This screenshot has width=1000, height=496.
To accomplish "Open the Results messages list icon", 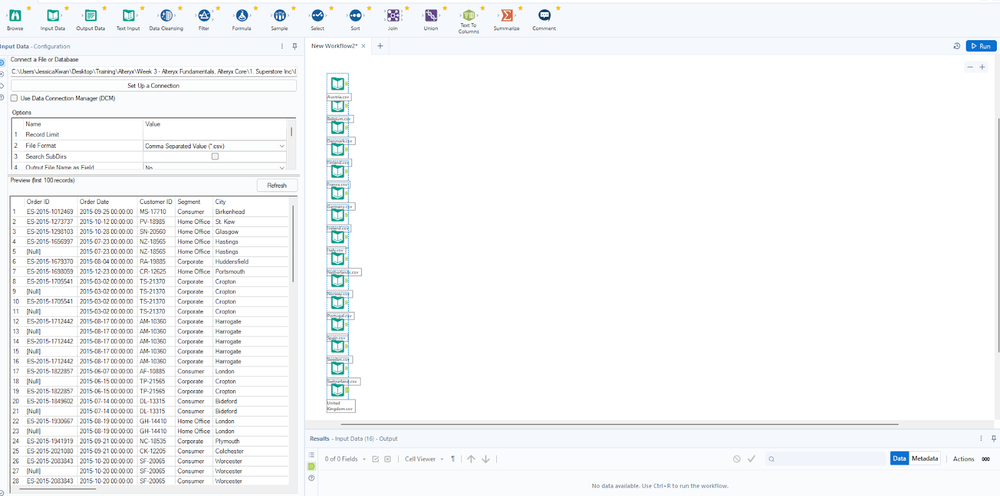I will pos(311,455).
